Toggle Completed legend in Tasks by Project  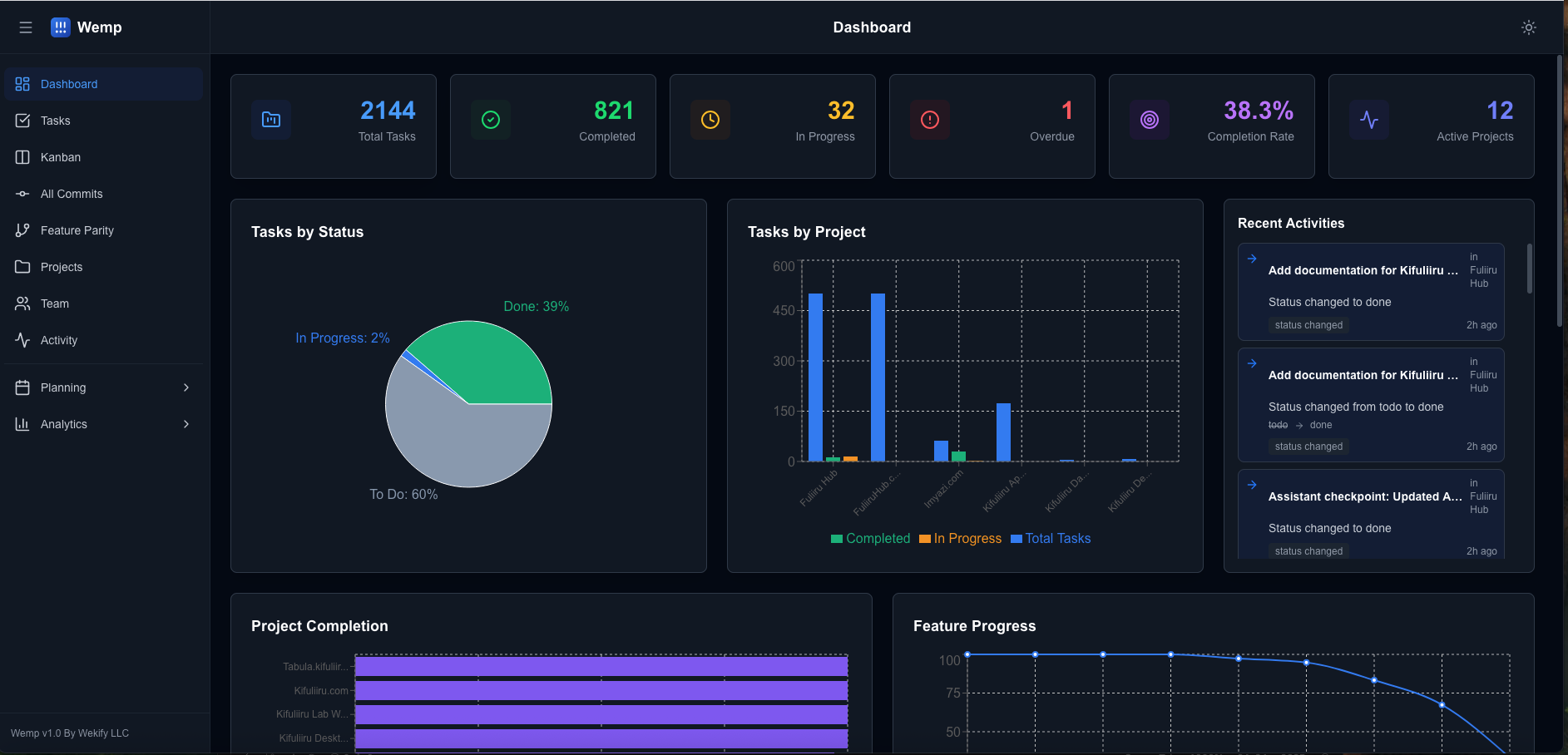pyautogui.click(x=870, y=539)
